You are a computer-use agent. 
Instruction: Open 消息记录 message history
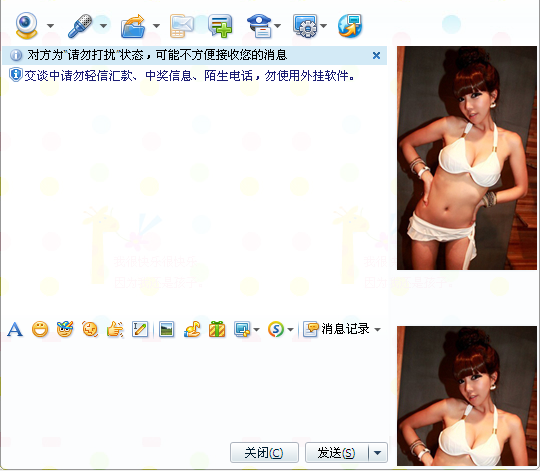[336, 329]
